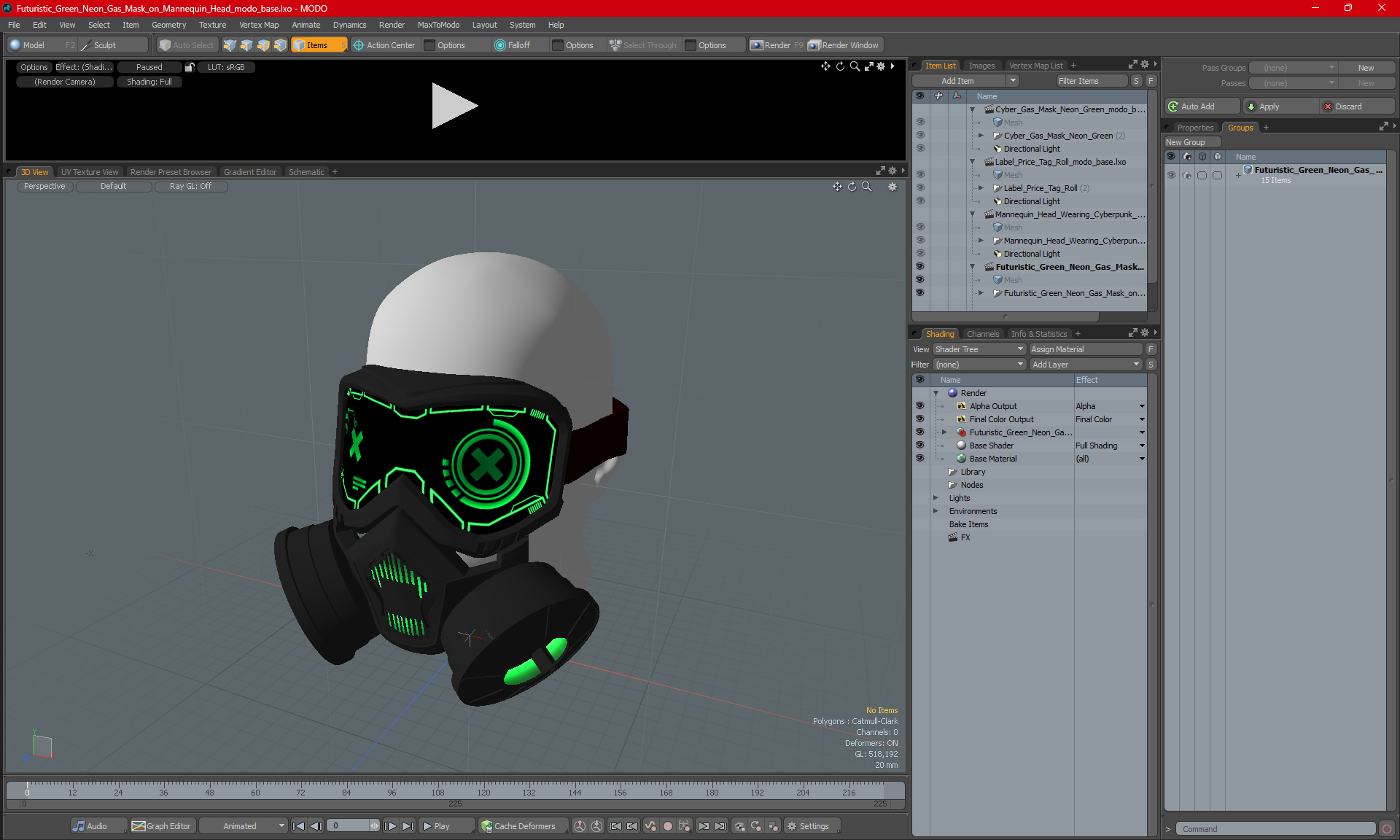Open the Texture menu in the menu bar

pyautogui.click(x=211, y=24)
